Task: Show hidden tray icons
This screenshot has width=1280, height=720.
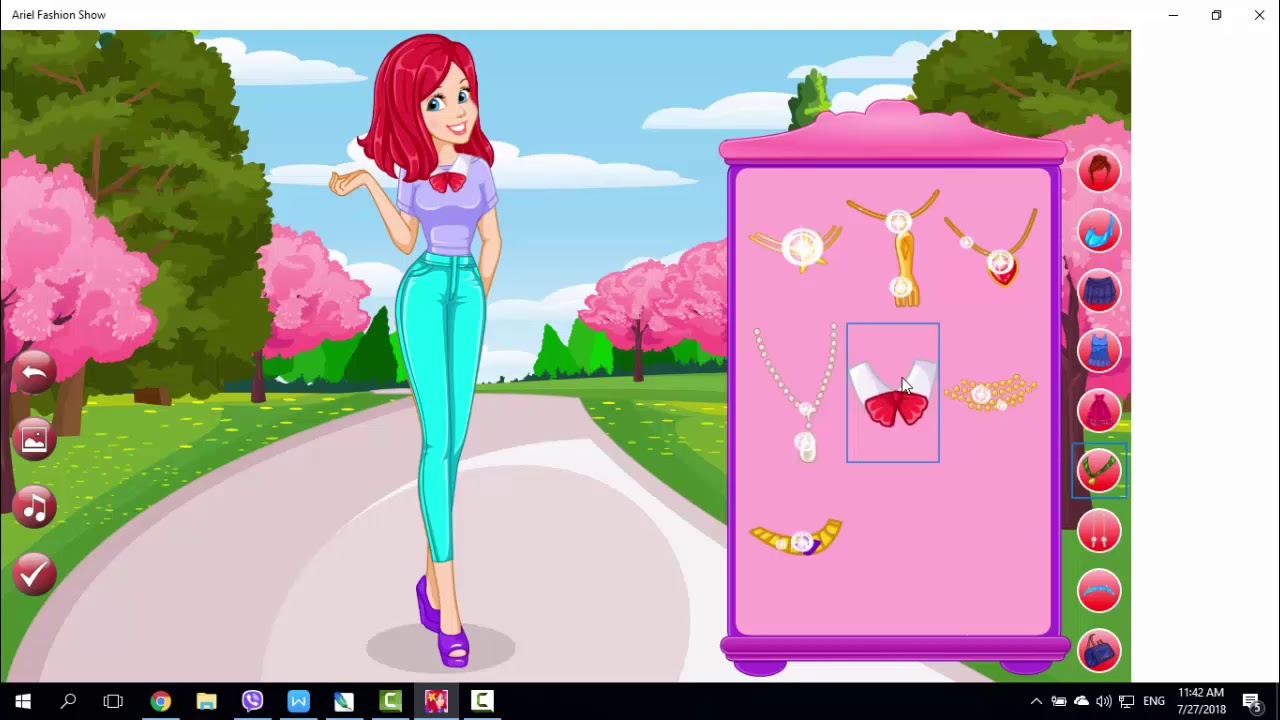Action: (x=1036, y=701)
